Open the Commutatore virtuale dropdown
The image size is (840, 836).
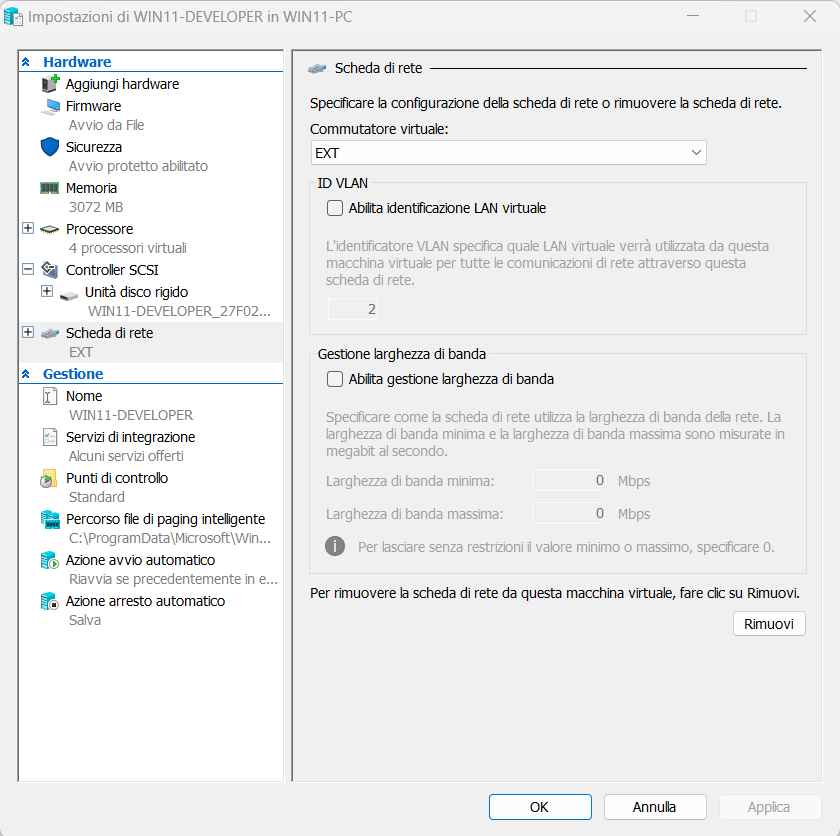508,153
